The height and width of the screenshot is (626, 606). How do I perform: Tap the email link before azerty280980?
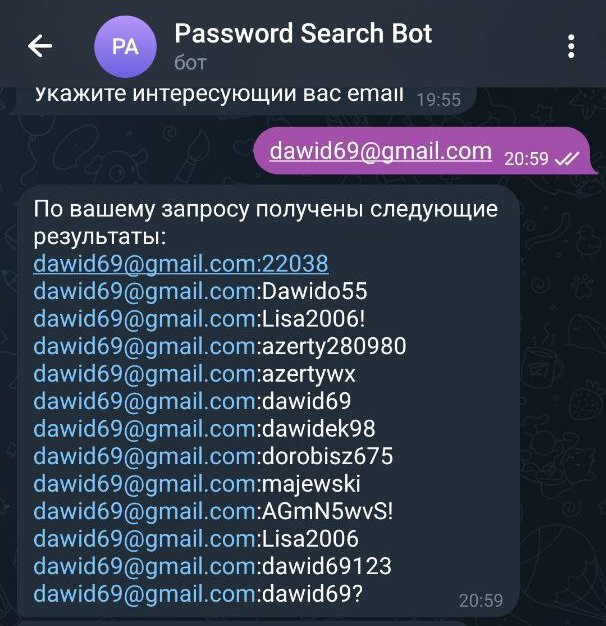(145, 346)
